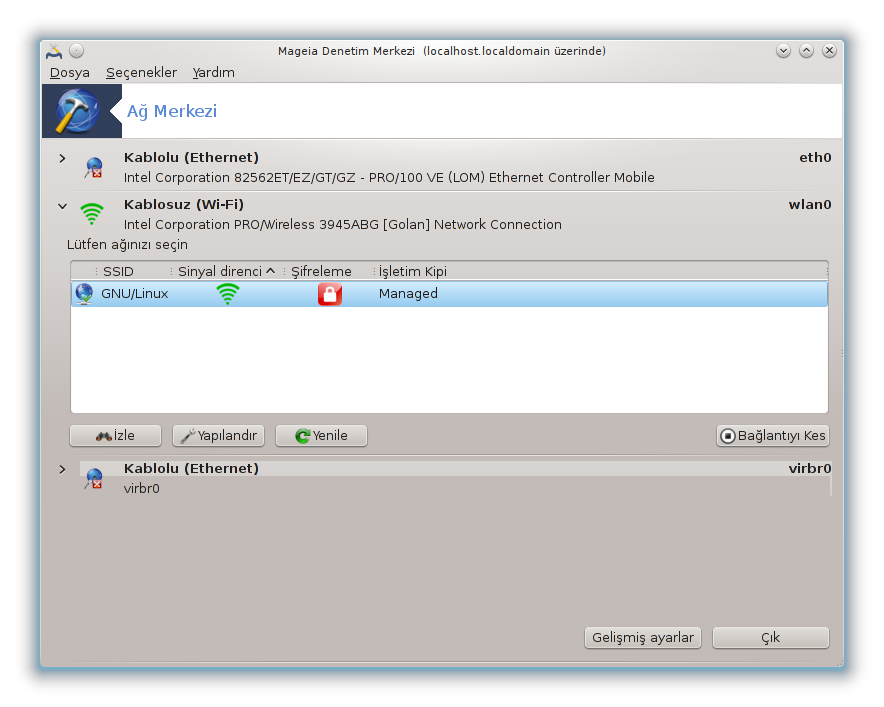Screen dimensions: 884x707
Task: Click the round pin button in titlebar
Action: 77,51
